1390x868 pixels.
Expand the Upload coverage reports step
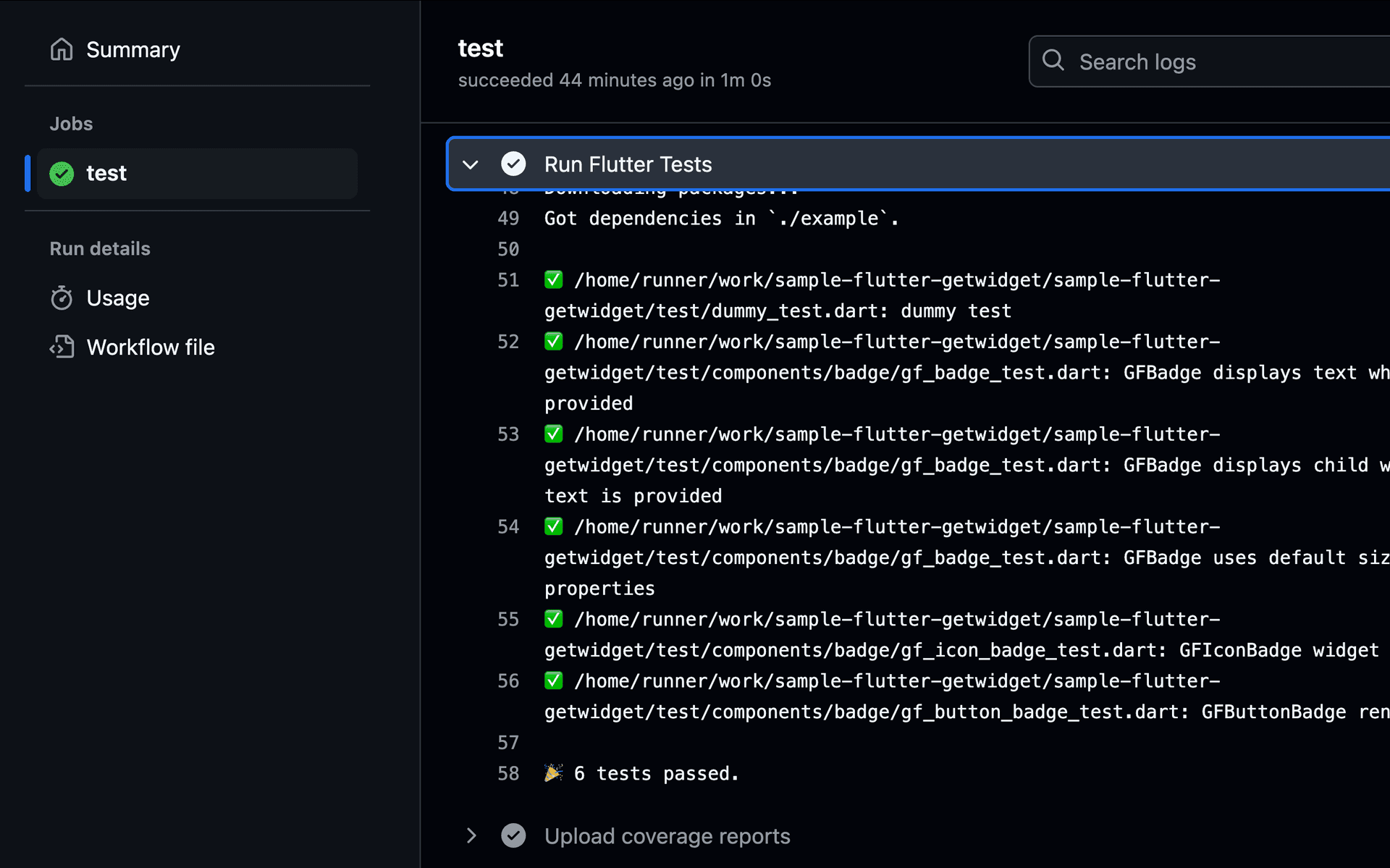point(471,836)
